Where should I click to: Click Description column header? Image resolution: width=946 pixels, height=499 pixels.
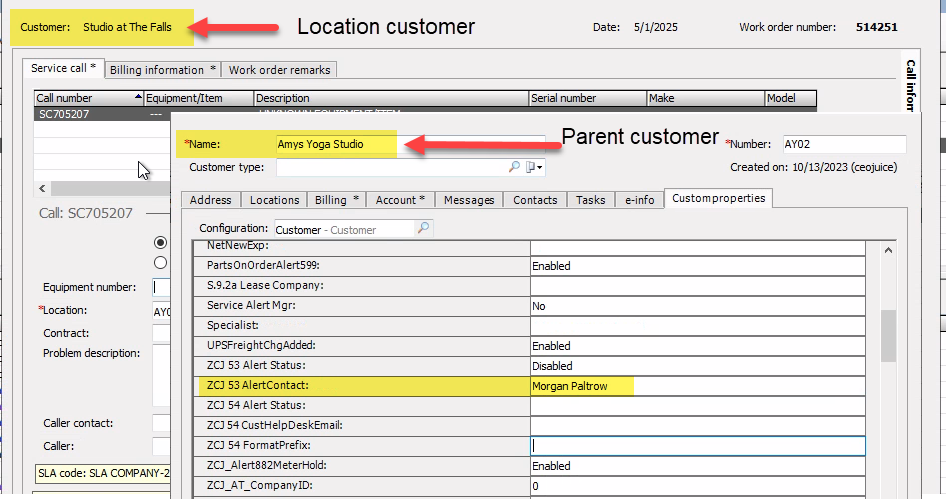391,98
